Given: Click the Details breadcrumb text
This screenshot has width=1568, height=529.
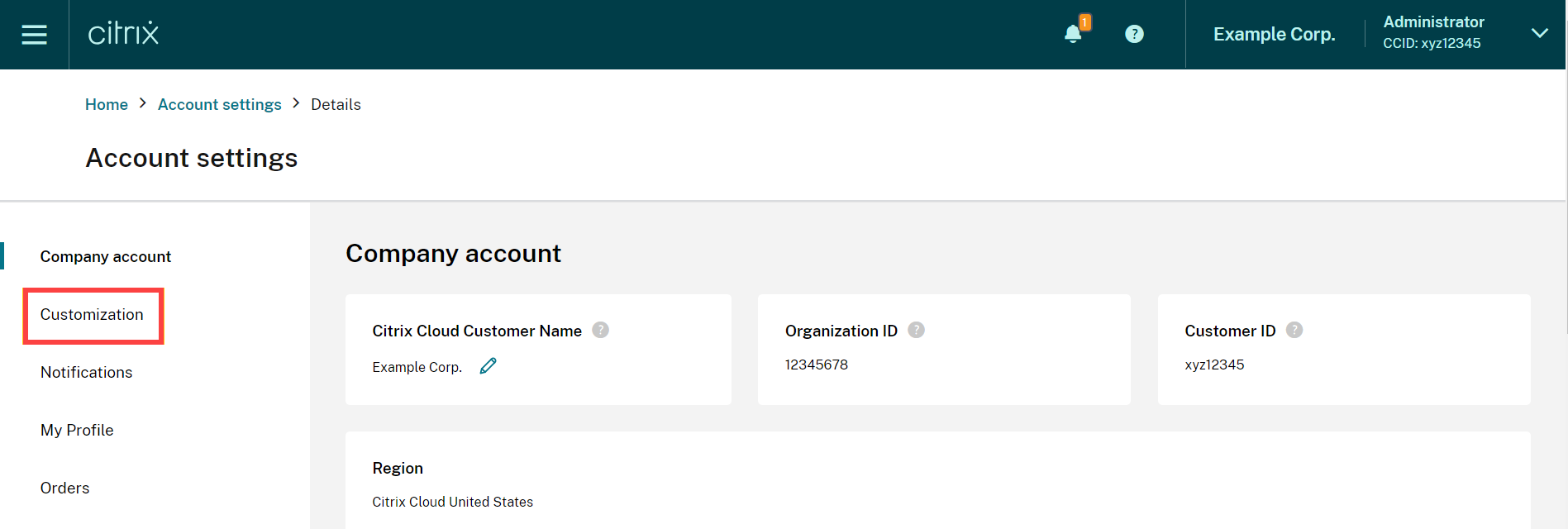Looking at the screenshot, I should tap(336, 104).
